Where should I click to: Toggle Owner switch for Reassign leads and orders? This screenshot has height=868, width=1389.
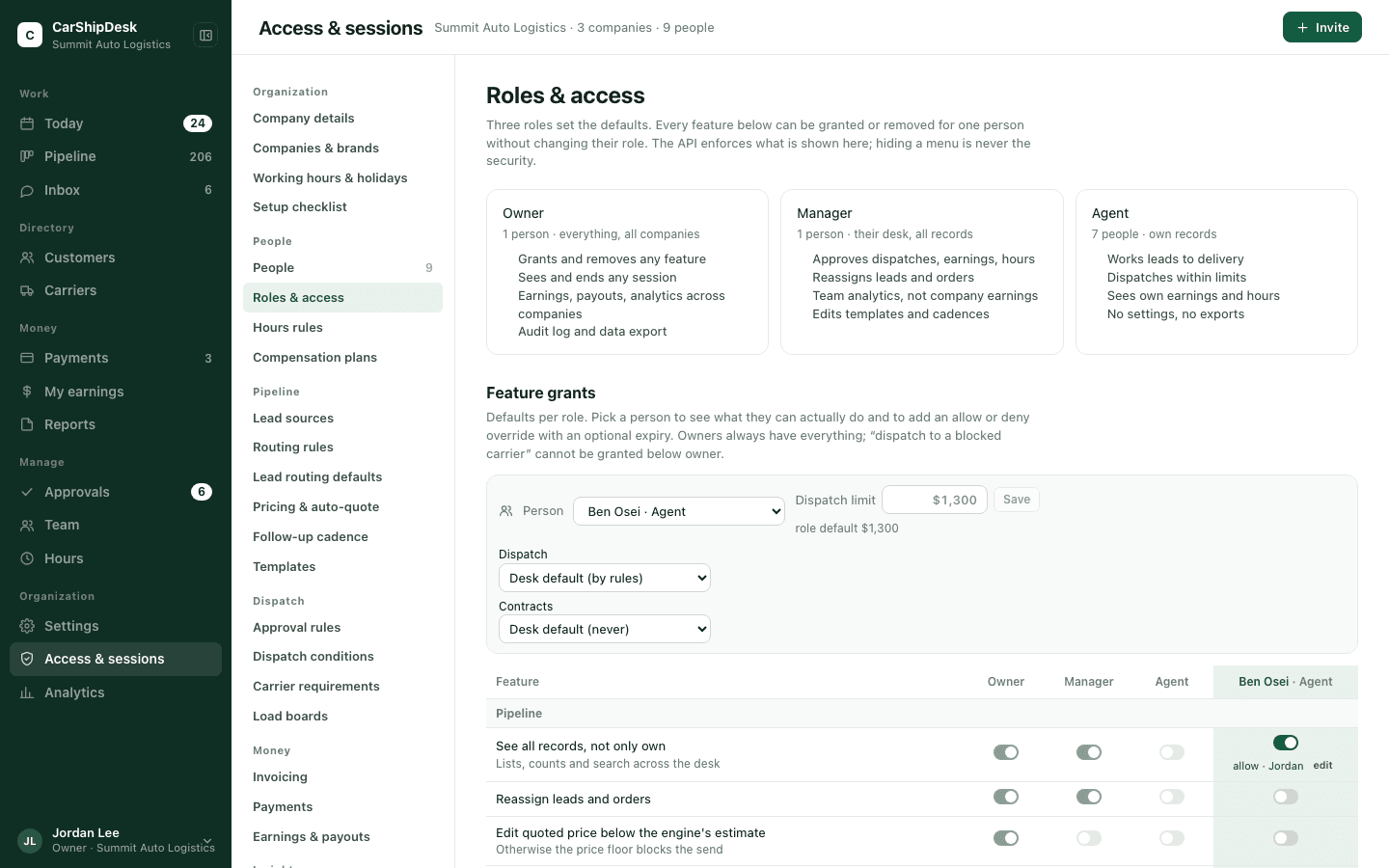pyautogui.click(x=1006, y=797)
